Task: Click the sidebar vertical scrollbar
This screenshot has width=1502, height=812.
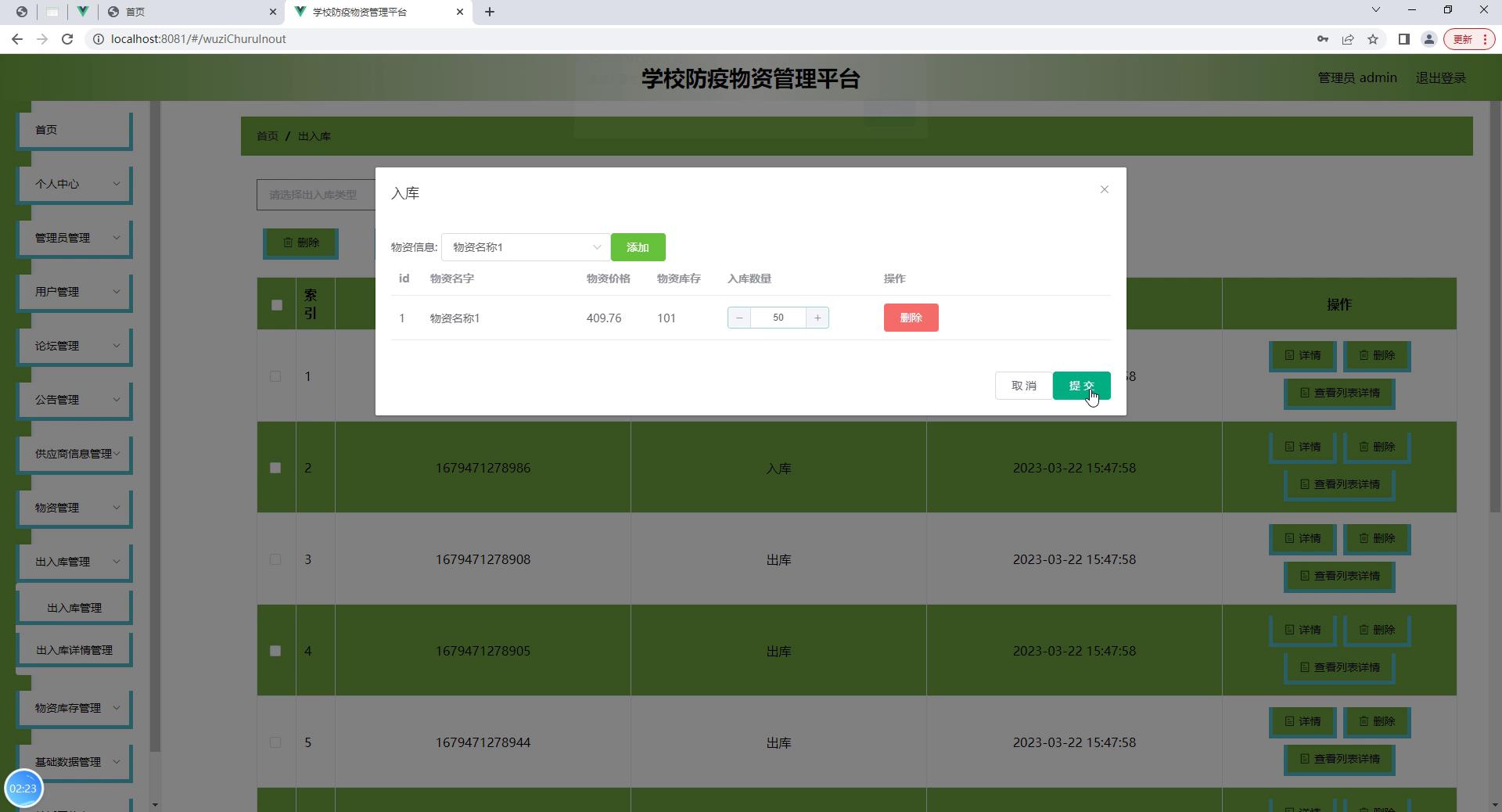Action: coord(155,426)
